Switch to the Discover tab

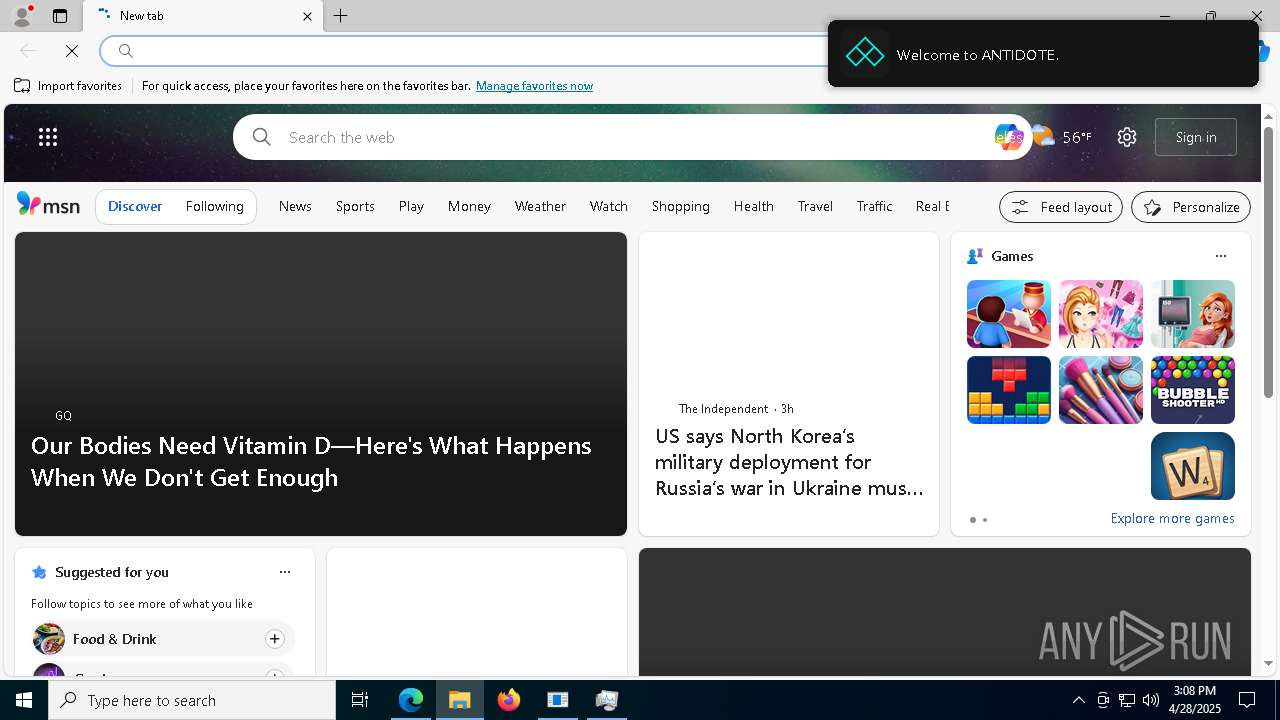135,206
